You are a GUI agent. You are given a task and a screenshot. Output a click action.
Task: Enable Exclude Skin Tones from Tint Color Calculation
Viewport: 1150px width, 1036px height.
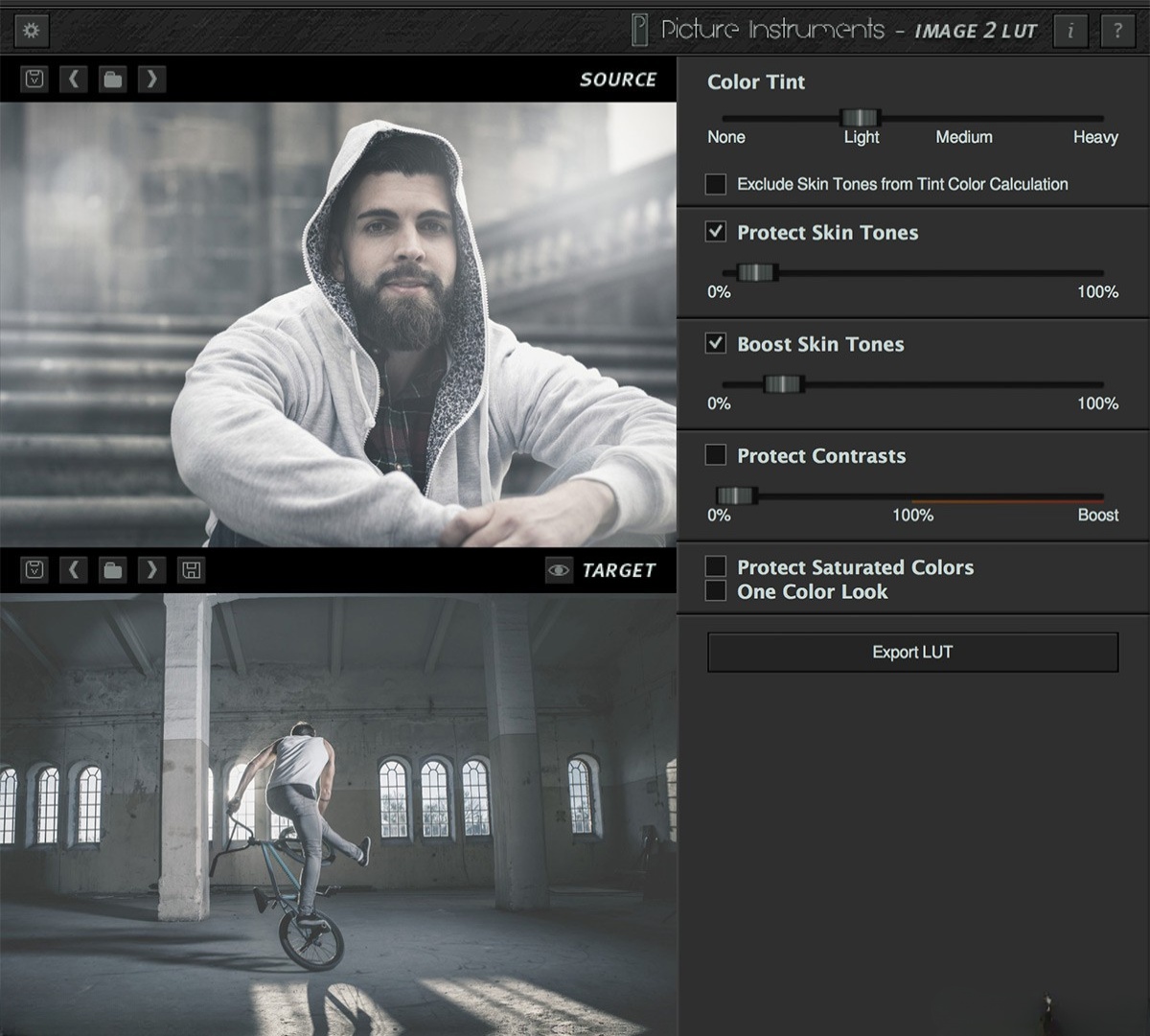[714, 184]
